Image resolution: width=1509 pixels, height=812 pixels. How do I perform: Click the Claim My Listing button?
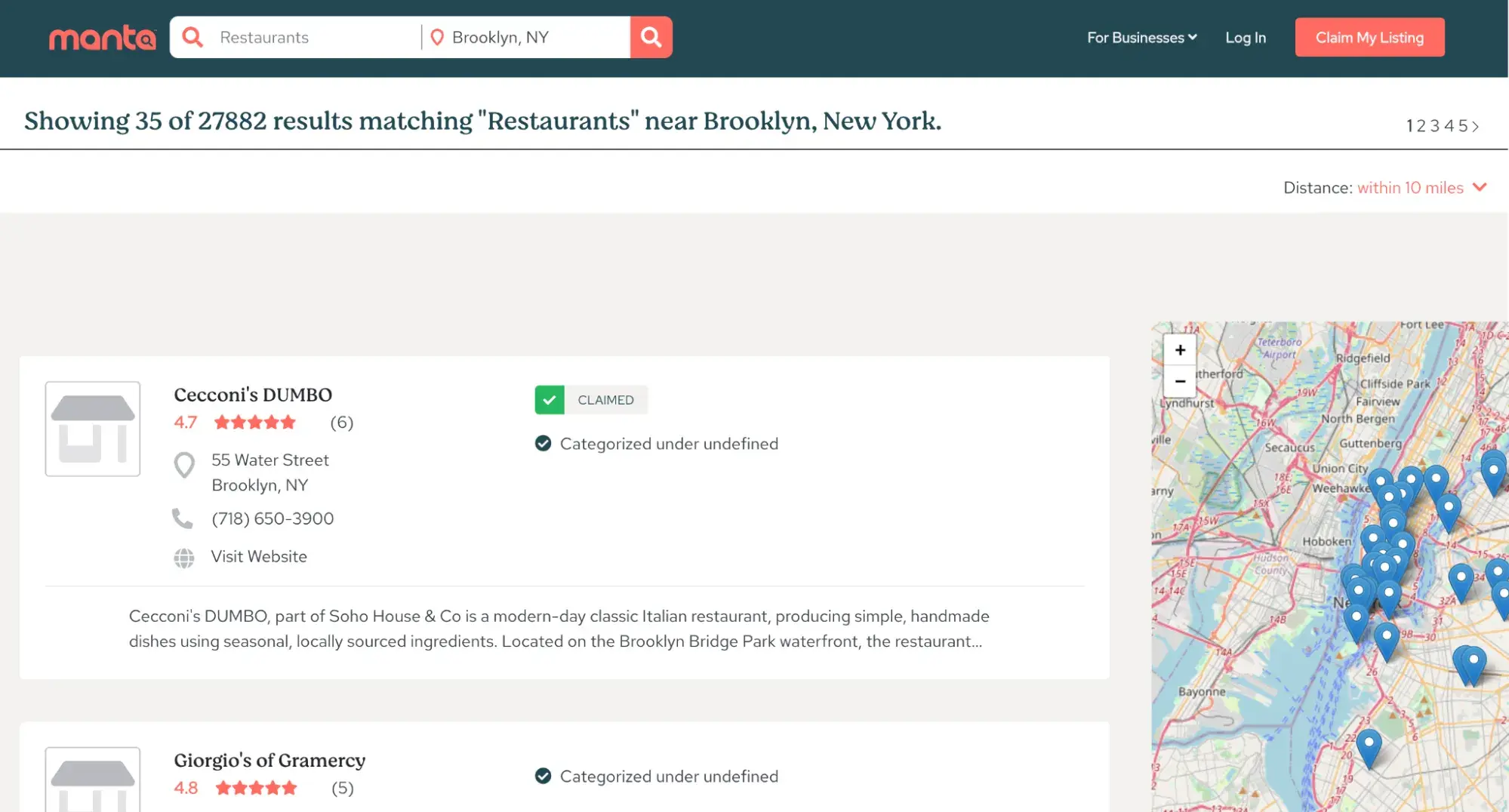[1369, 38]
